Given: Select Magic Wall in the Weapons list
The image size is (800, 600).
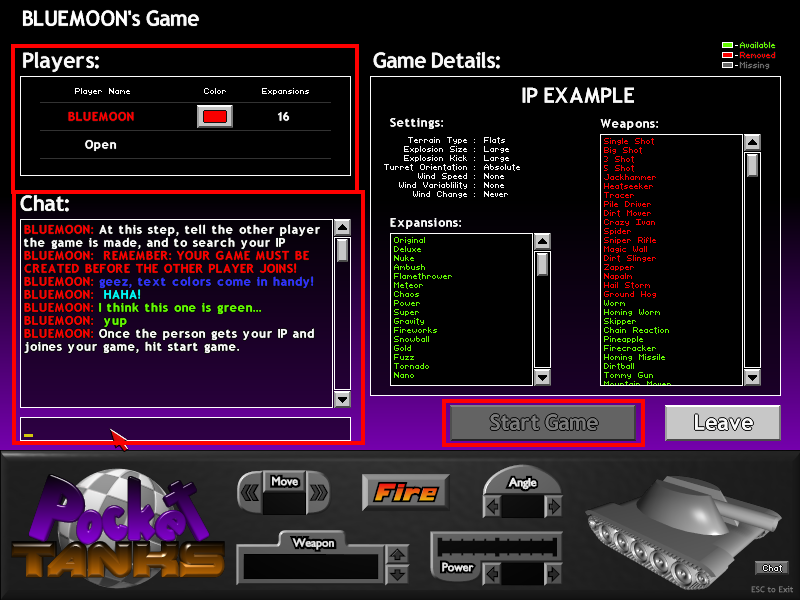Looking at the screenshot, I should (625, 249).
